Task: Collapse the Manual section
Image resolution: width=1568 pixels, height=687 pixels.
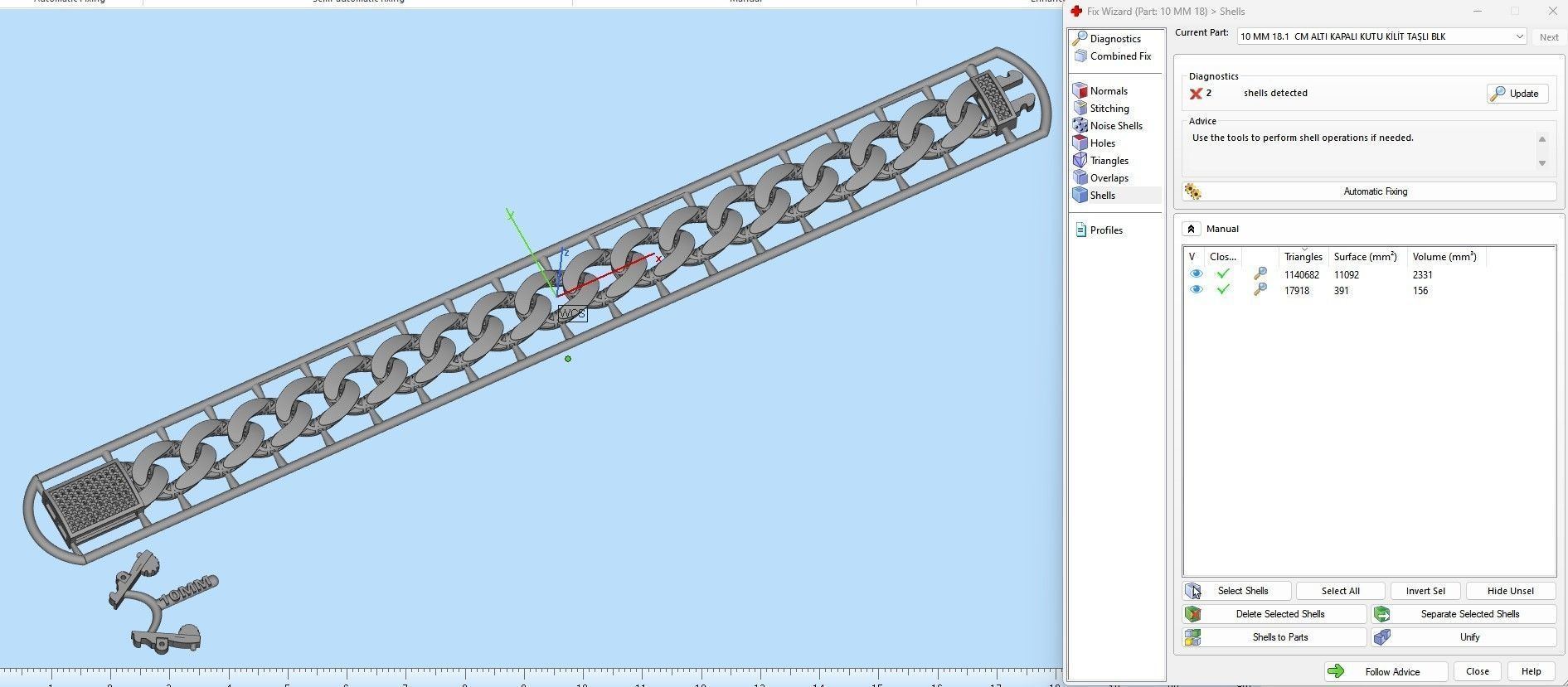Action: click(x=1192, y=229)
